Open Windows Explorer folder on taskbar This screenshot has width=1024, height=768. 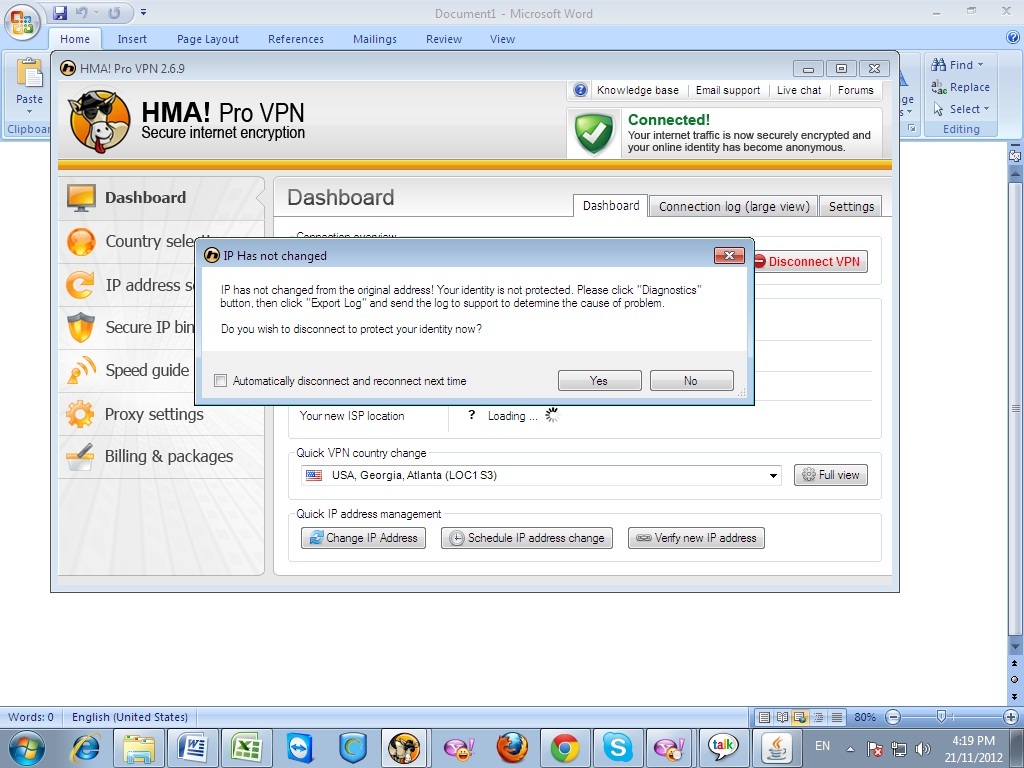(x=139, y=748)
